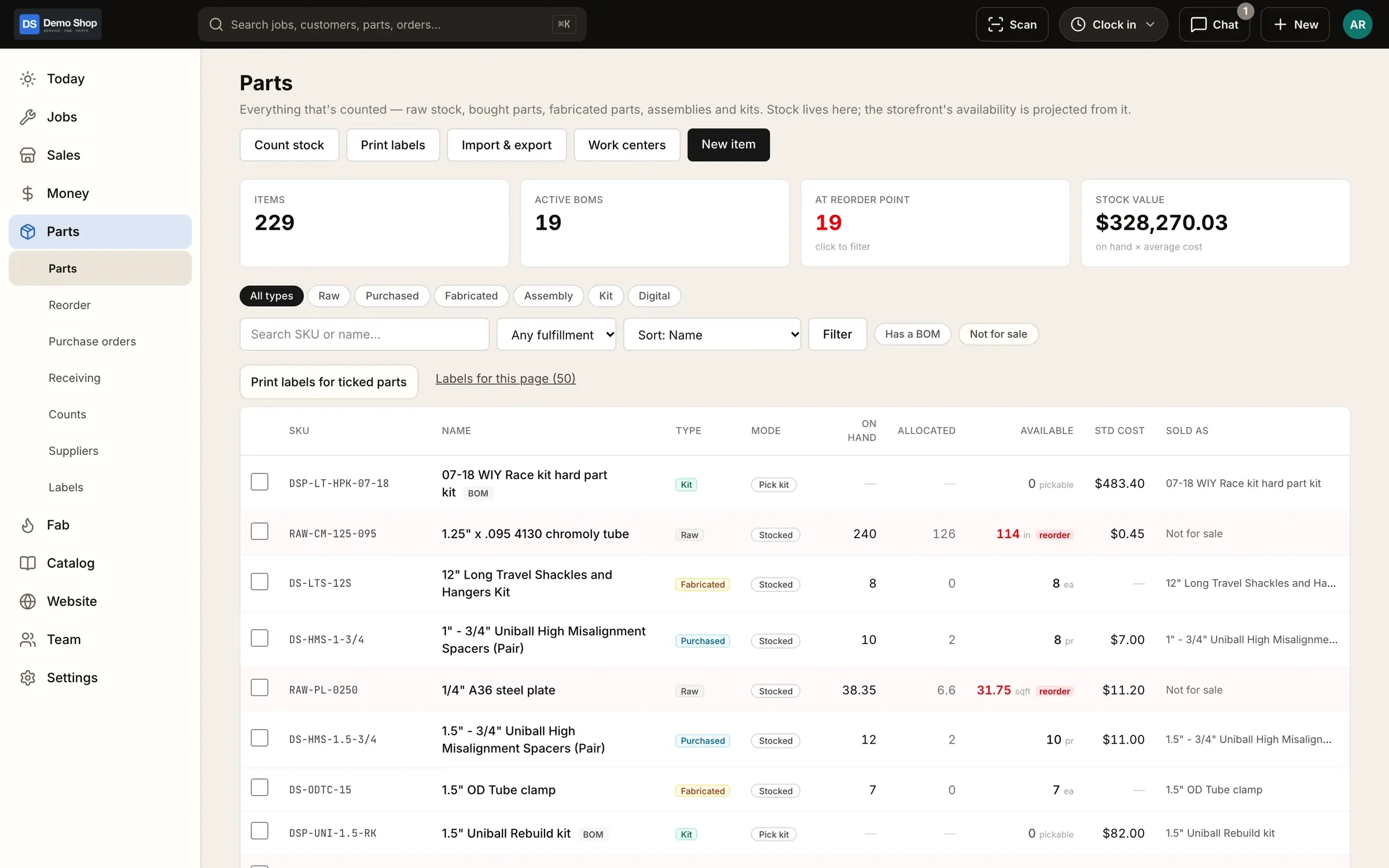The image size is (1389, 868).
Task: Toggle the Not for sale filter
Action: click(998, 334)
